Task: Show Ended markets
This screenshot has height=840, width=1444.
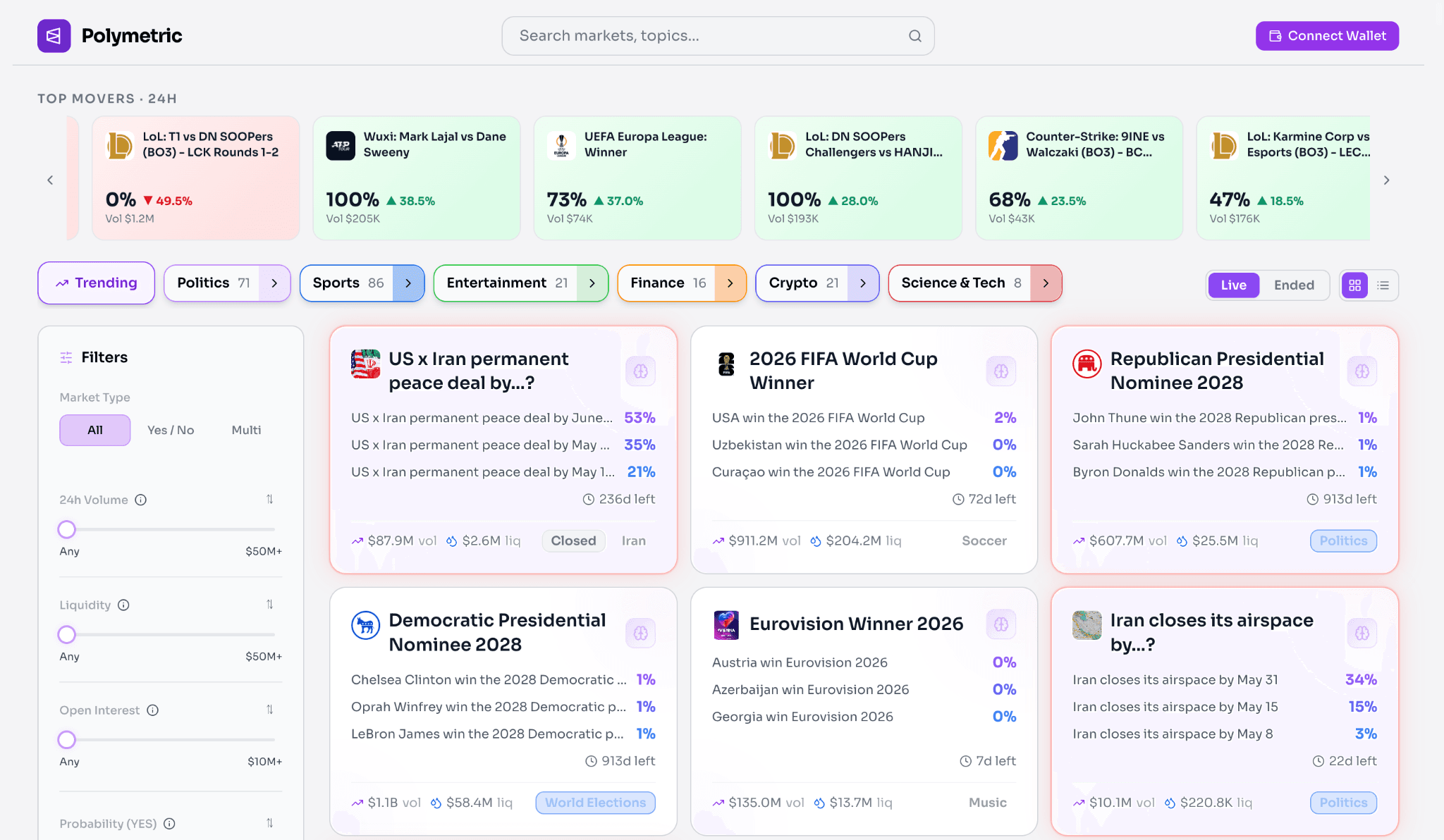Action: click(x=1294, y=285)
